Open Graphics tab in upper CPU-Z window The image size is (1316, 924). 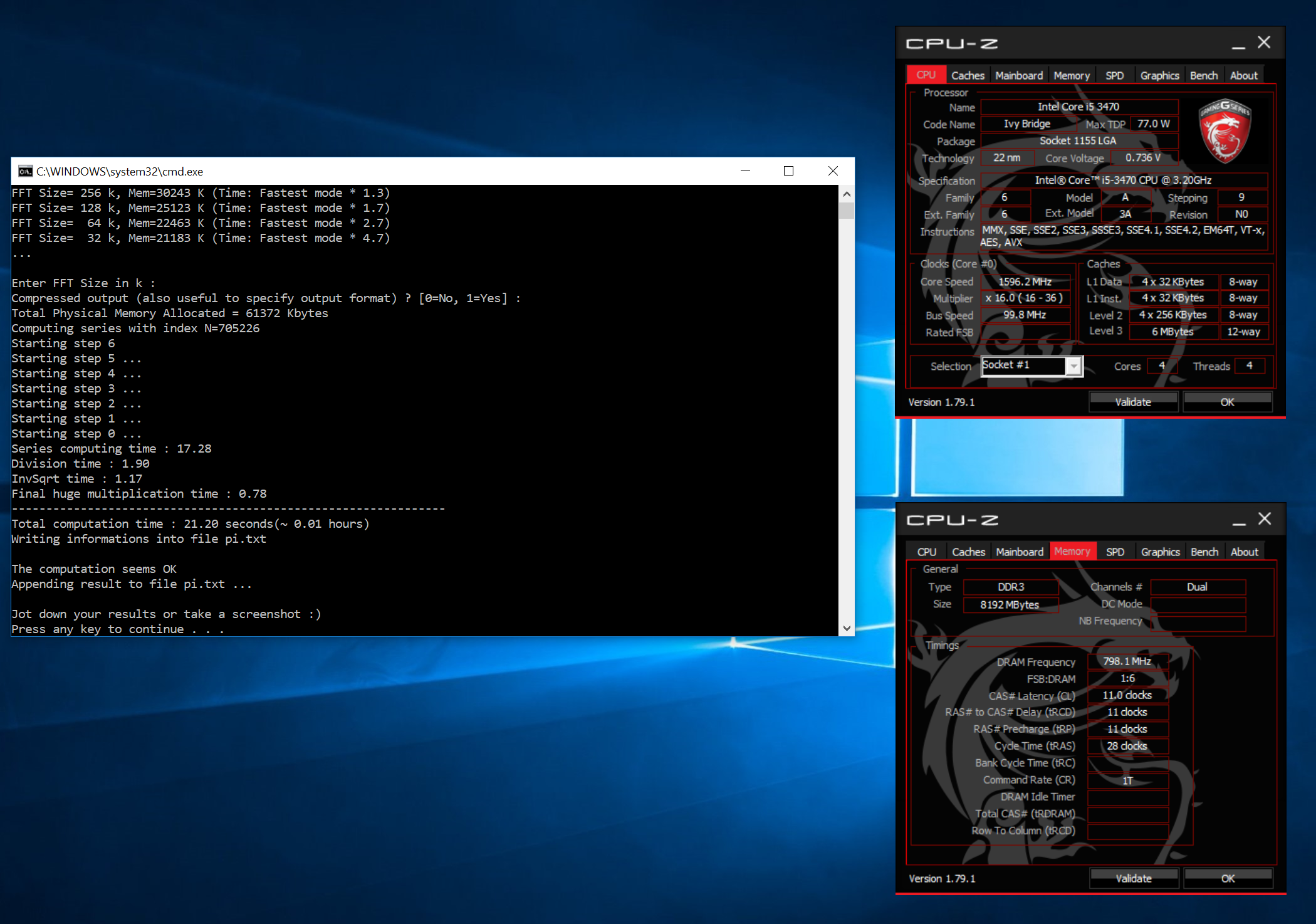(1159, 75)
